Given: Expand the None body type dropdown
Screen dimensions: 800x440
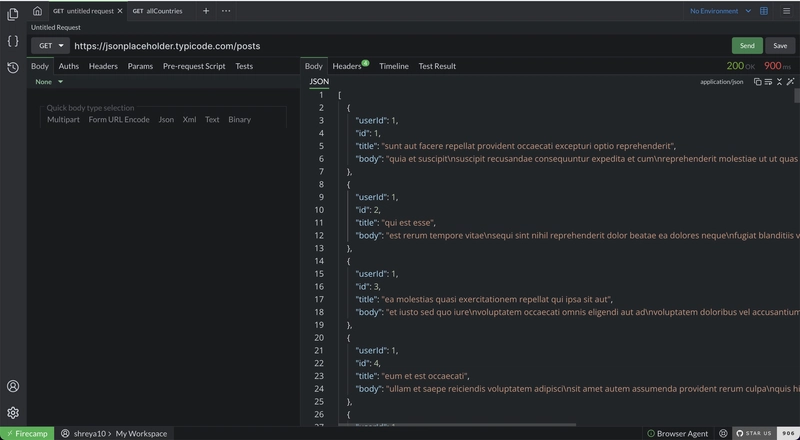Looking at the screenshot, I should point(49,82).
